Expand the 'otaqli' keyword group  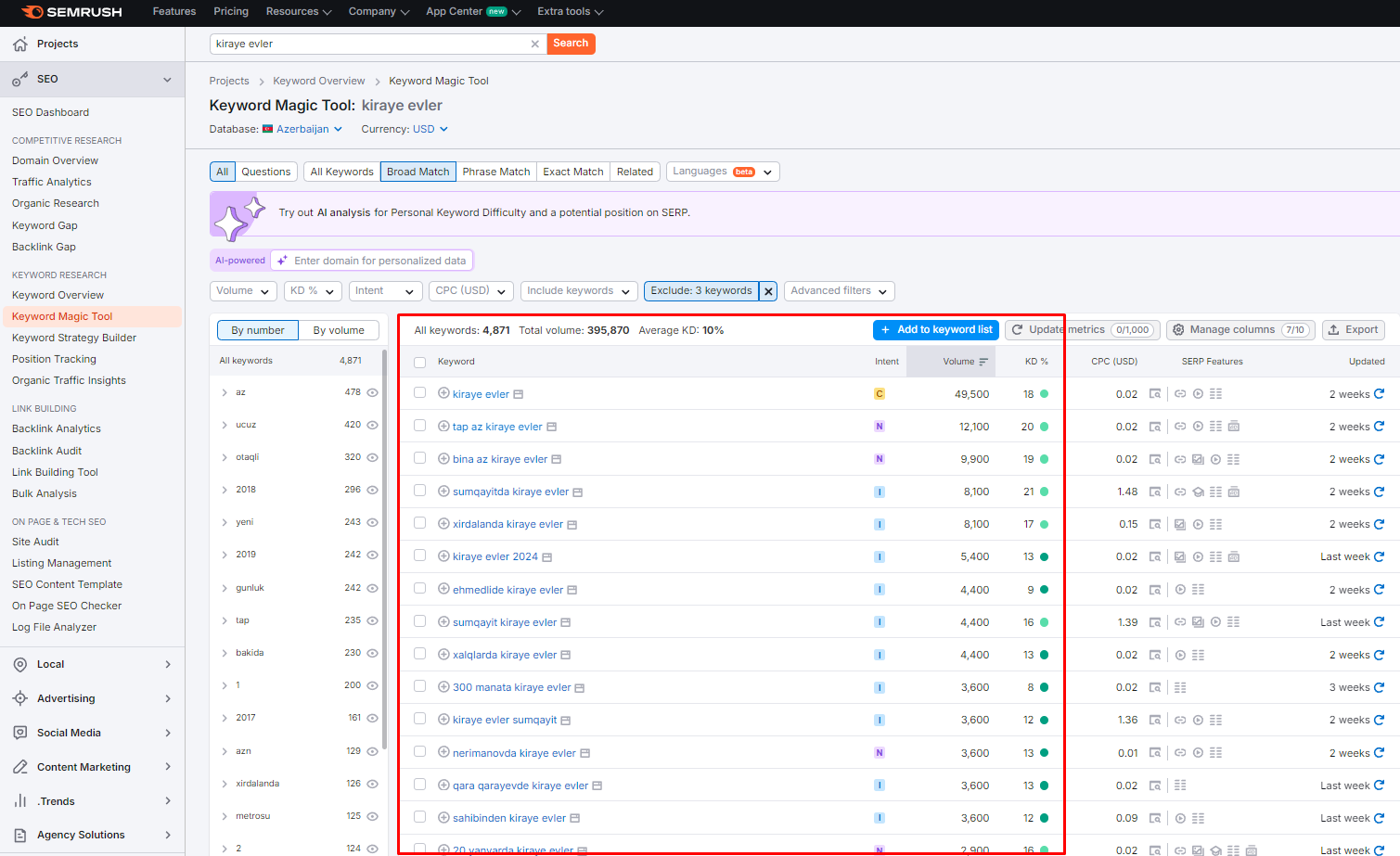(225, 457)
